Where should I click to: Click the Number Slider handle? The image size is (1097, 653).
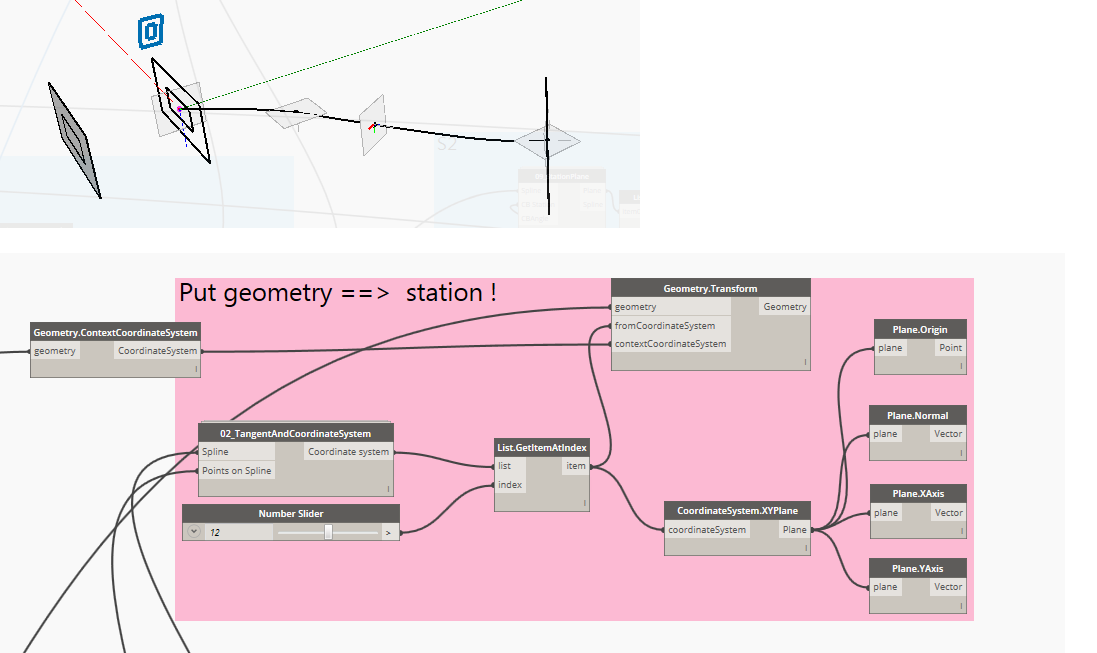[327, 532]
